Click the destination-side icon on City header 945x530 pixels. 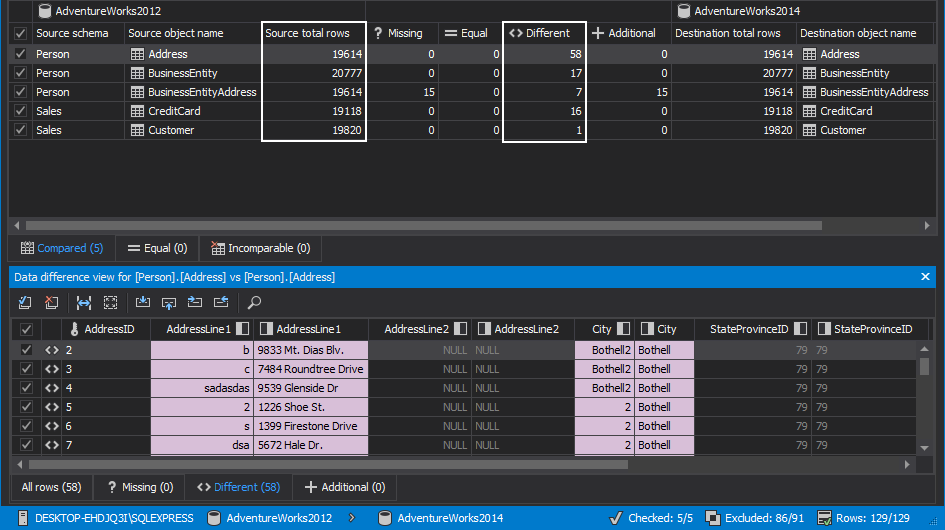click(x=647, y=329)
